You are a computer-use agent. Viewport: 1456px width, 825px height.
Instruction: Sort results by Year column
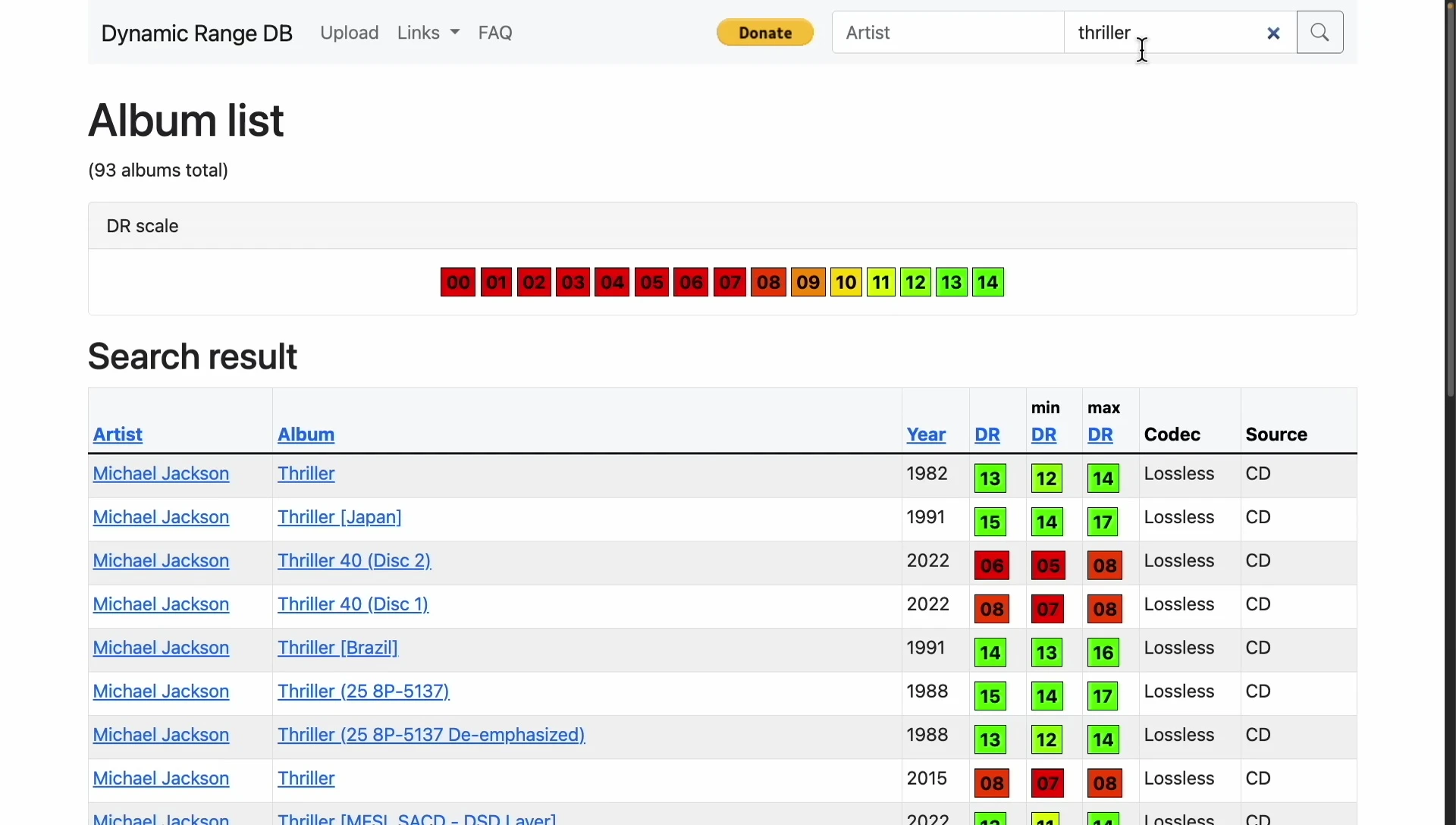pyautogui.click(x=926, y=434)
